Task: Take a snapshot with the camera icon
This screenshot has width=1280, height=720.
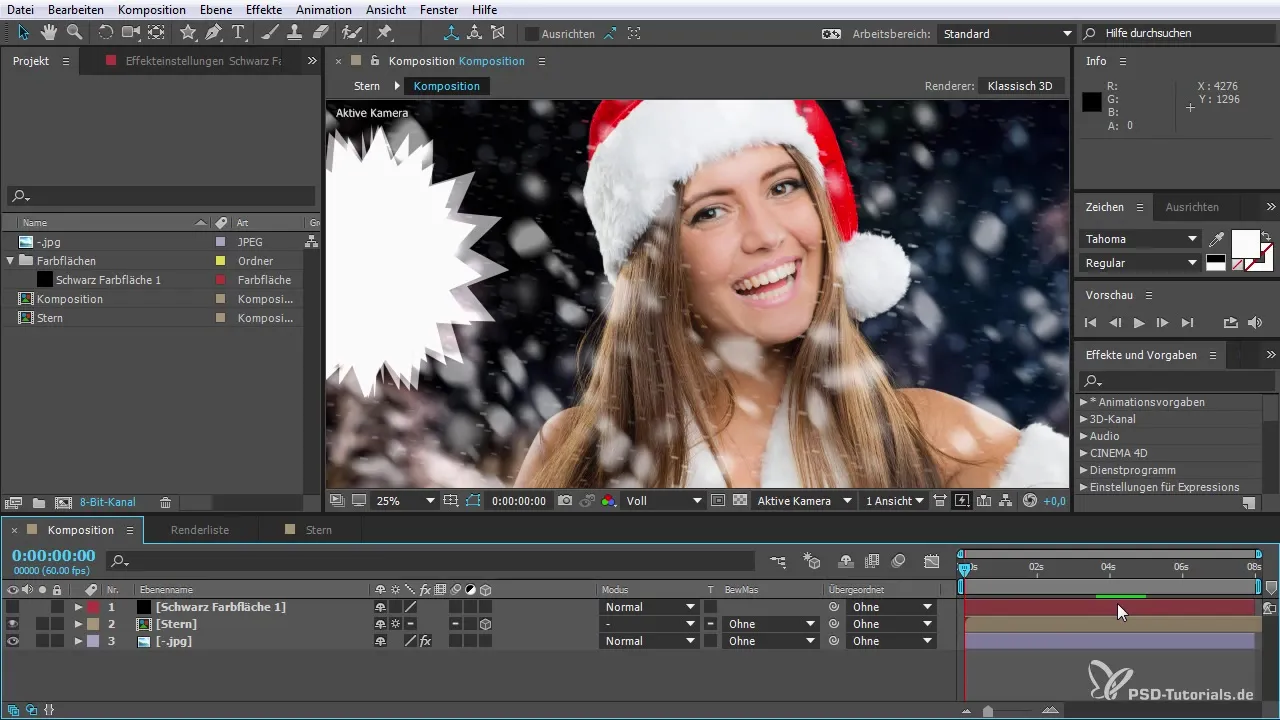Action: tap(565, 501)
